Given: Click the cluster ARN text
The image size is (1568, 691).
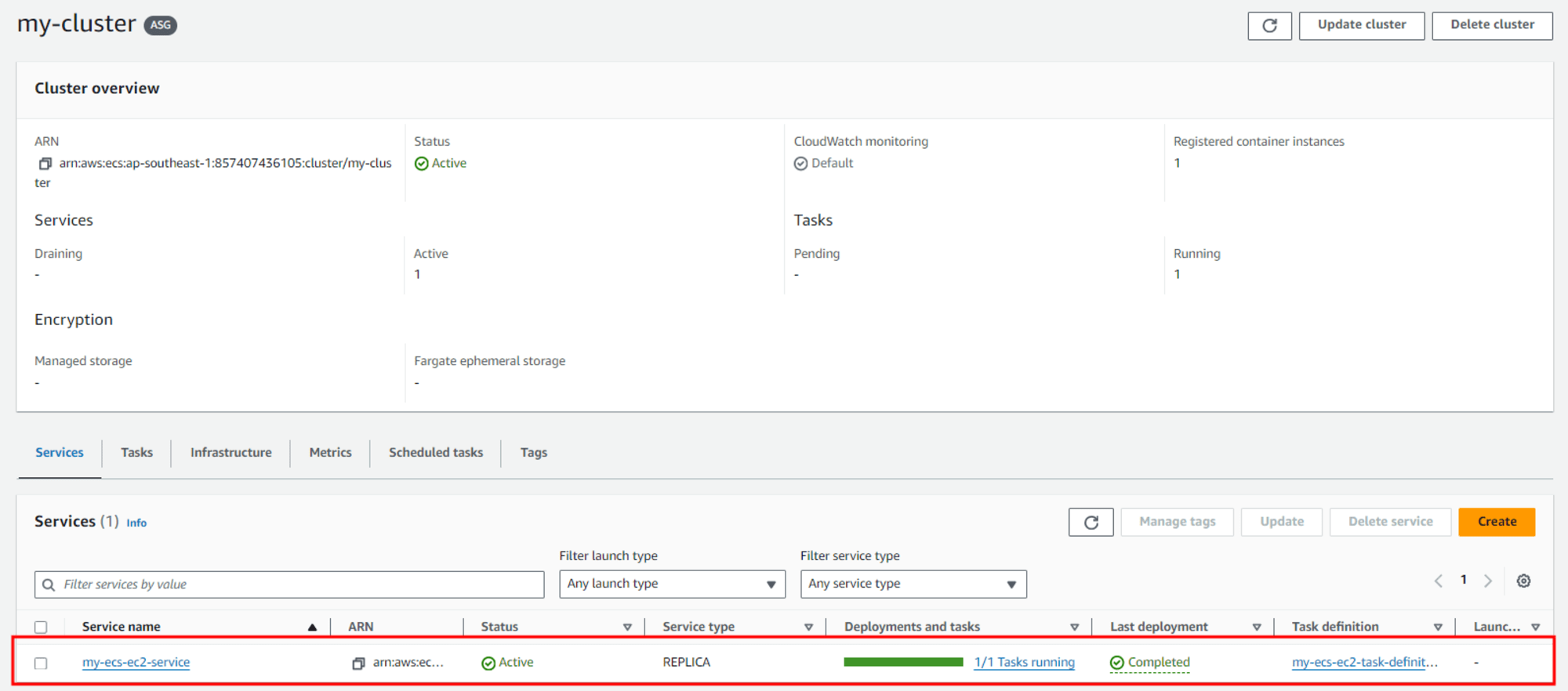Looking at the screenshot, I should [x=213, y=172].
